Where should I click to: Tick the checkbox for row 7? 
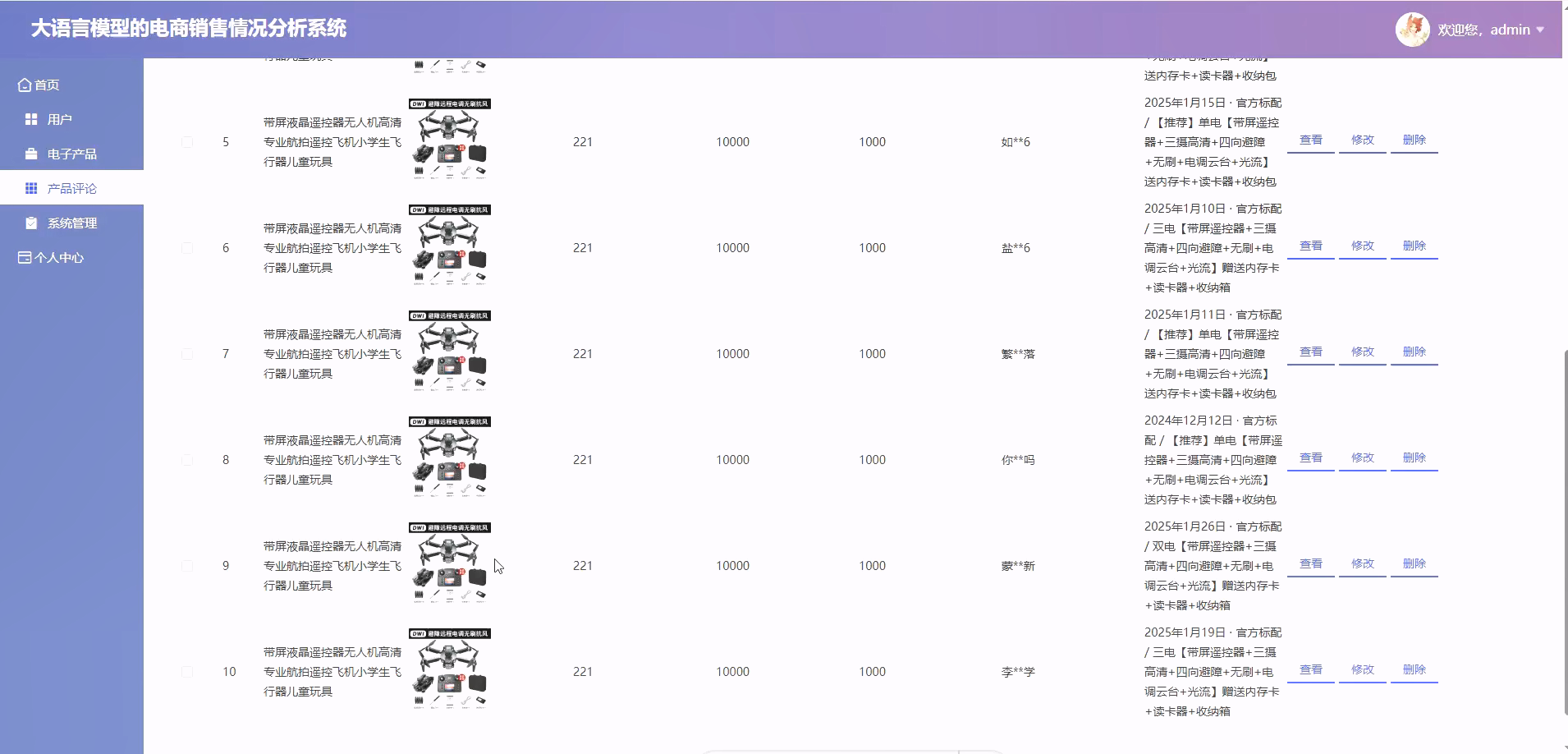point(187,354)
